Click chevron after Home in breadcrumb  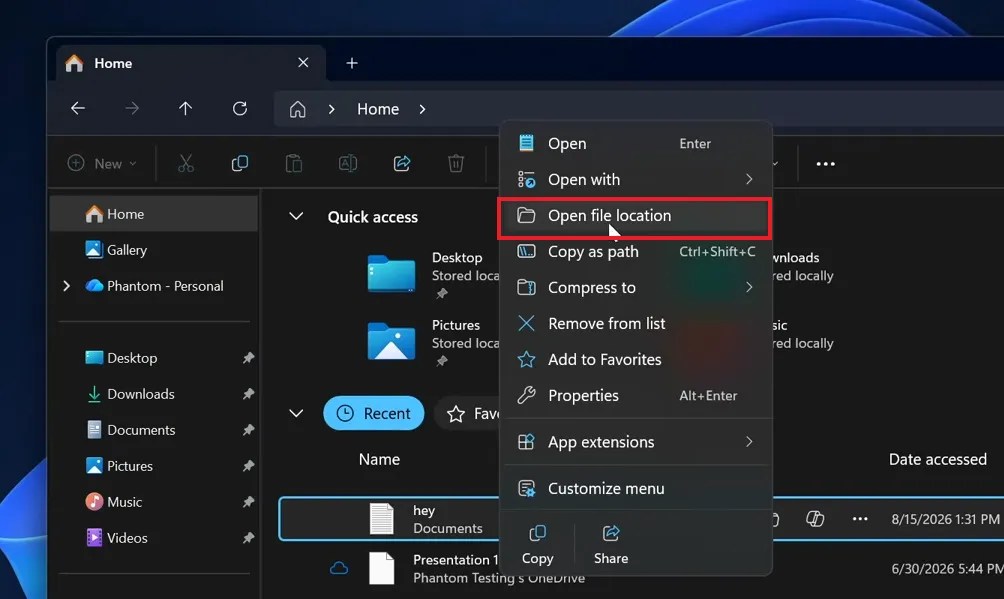422,109
